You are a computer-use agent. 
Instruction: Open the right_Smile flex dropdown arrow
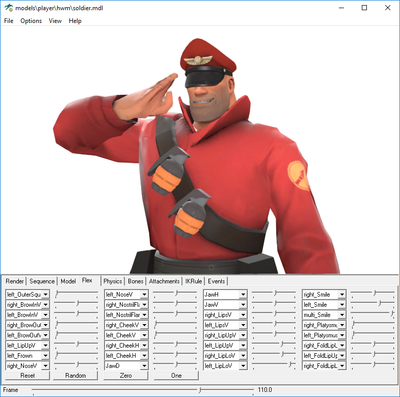[342, 295]
